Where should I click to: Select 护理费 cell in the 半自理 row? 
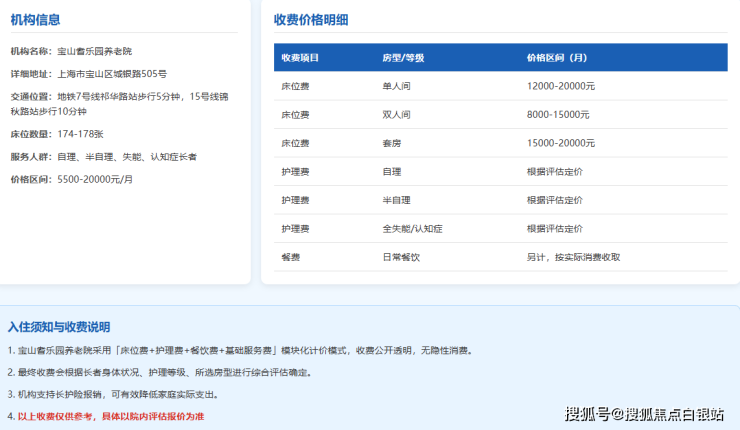click(x=295, y=200)
